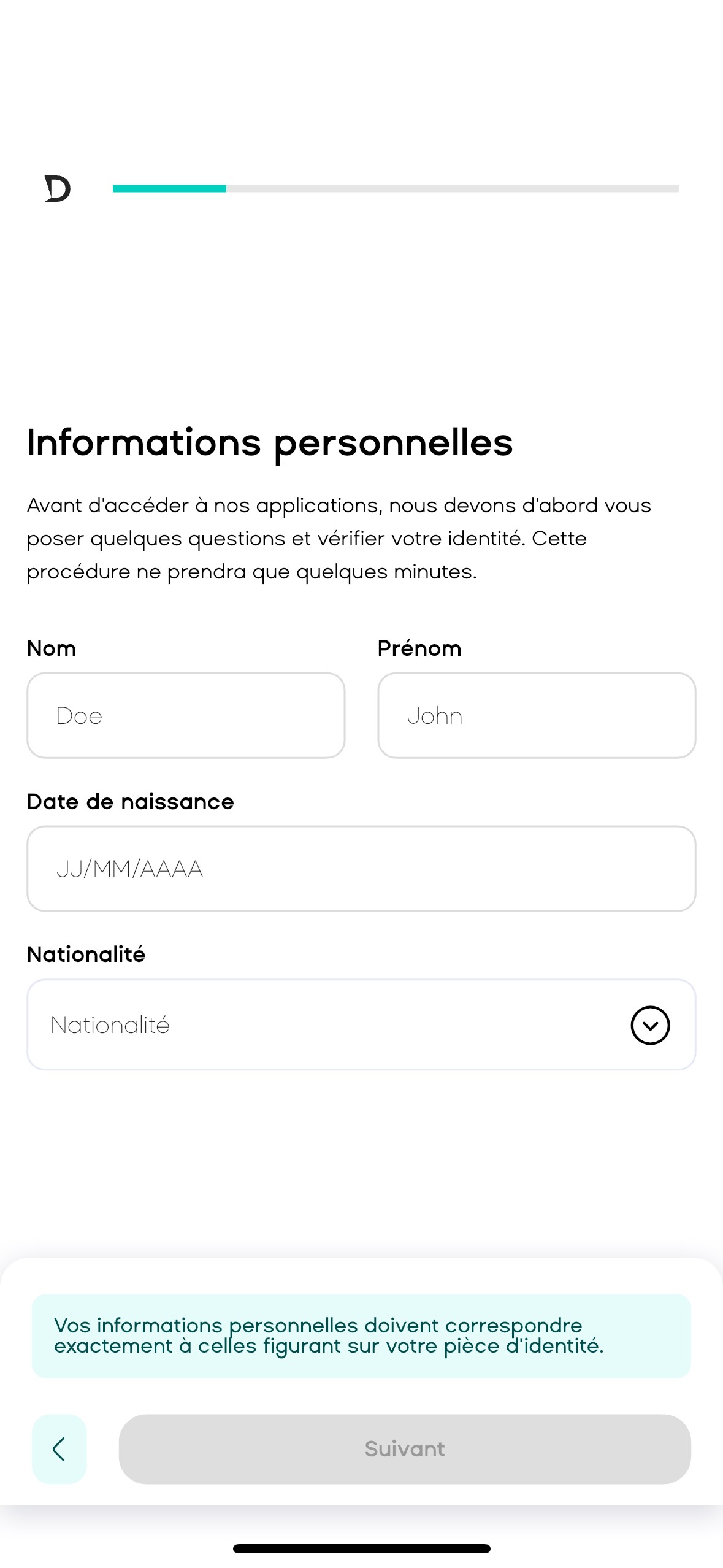The image size is (723, 1568).
Task: Focus the Prénom input field
Action: pos(537,715)
